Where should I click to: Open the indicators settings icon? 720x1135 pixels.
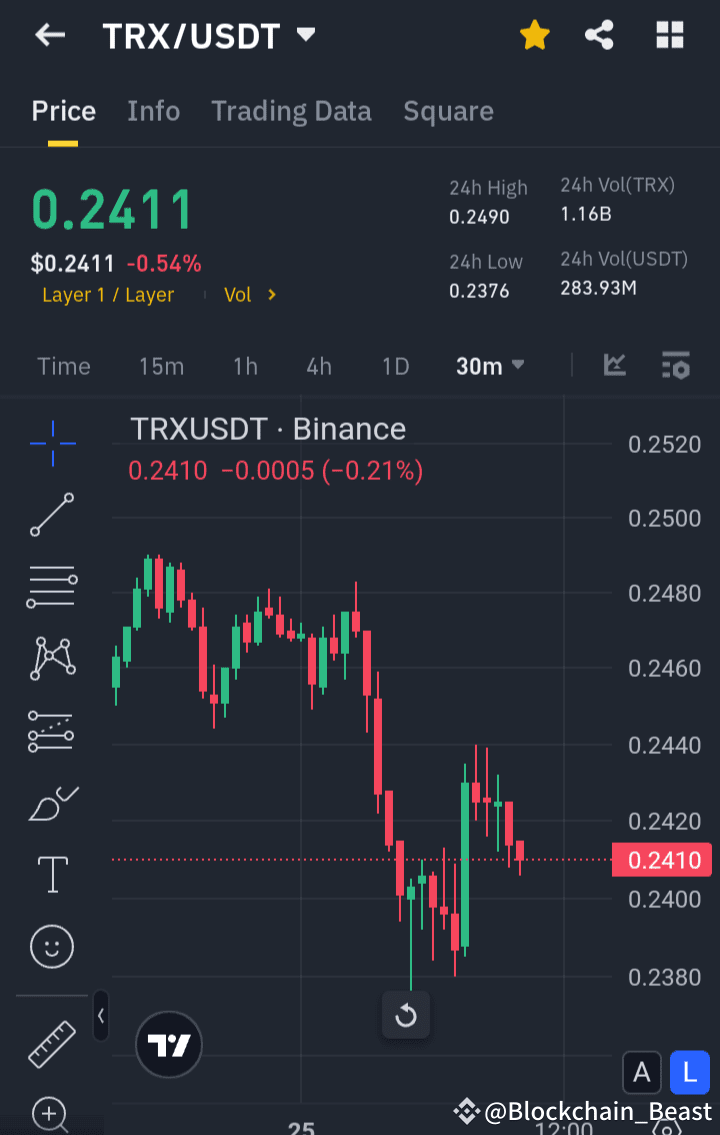676,366
